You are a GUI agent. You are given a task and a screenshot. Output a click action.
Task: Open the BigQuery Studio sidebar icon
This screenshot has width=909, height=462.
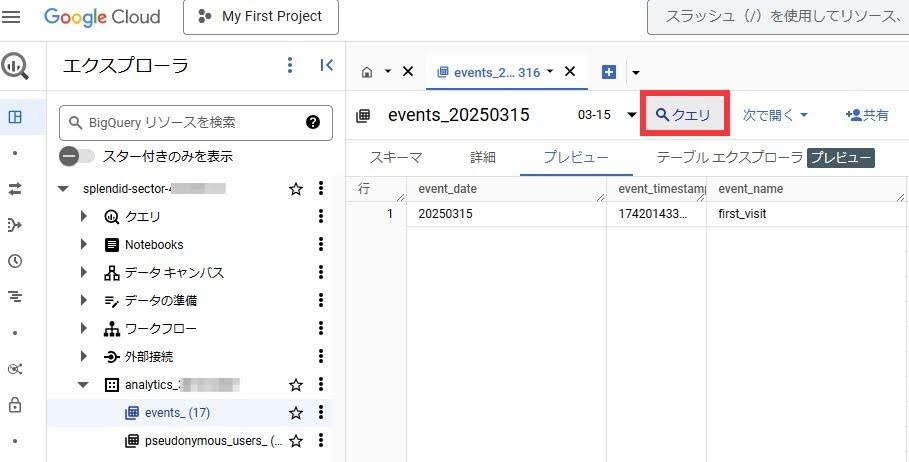[15, 117]
